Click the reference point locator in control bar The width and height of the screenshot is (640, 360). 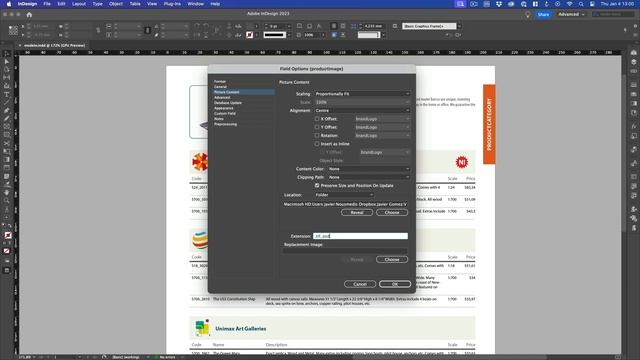click(13, 30)
